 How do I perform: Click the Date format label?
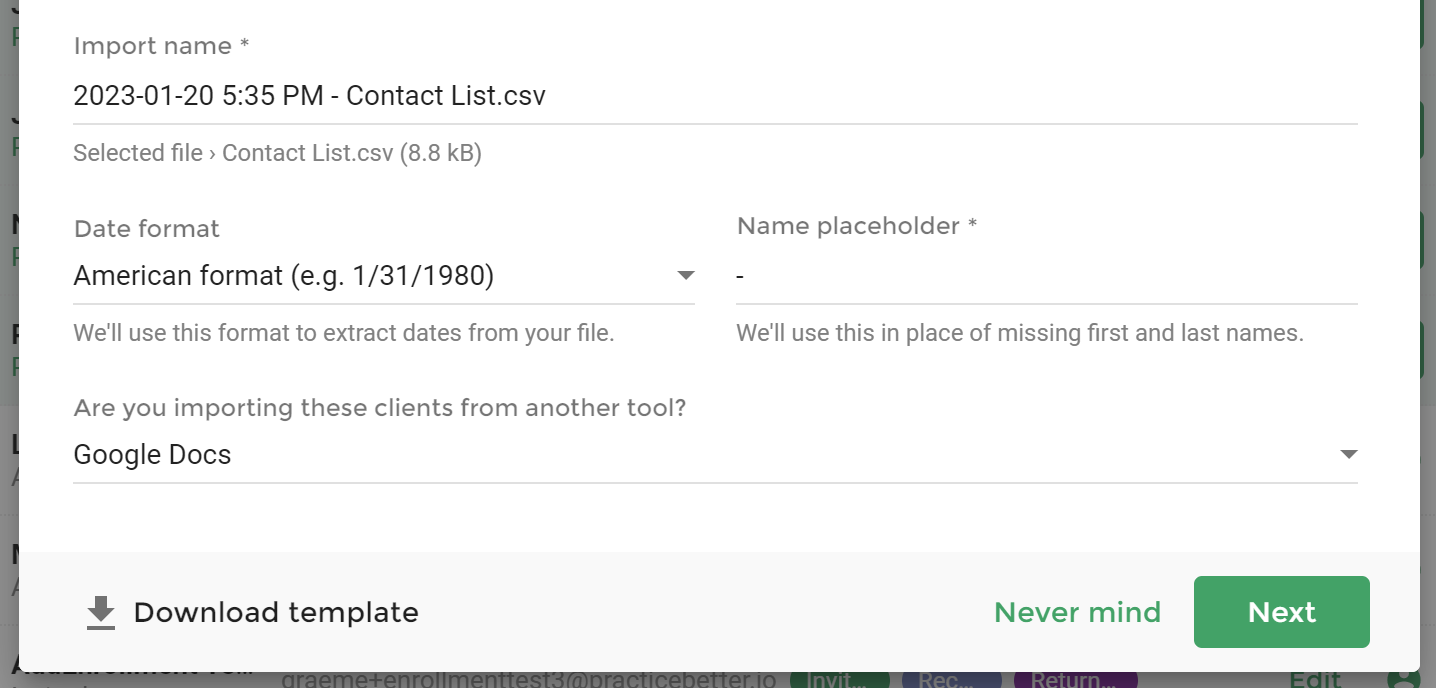[x=147, y=229]
